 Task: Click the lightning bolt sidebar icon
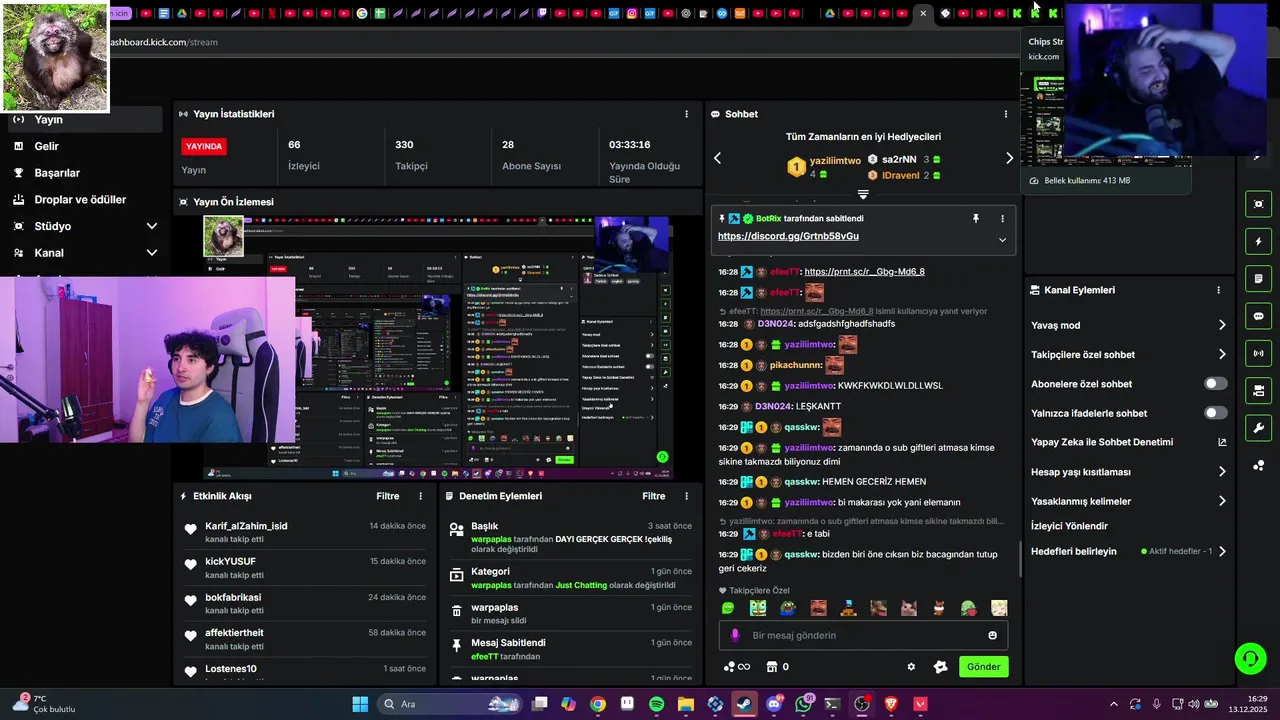(1258, 241)
